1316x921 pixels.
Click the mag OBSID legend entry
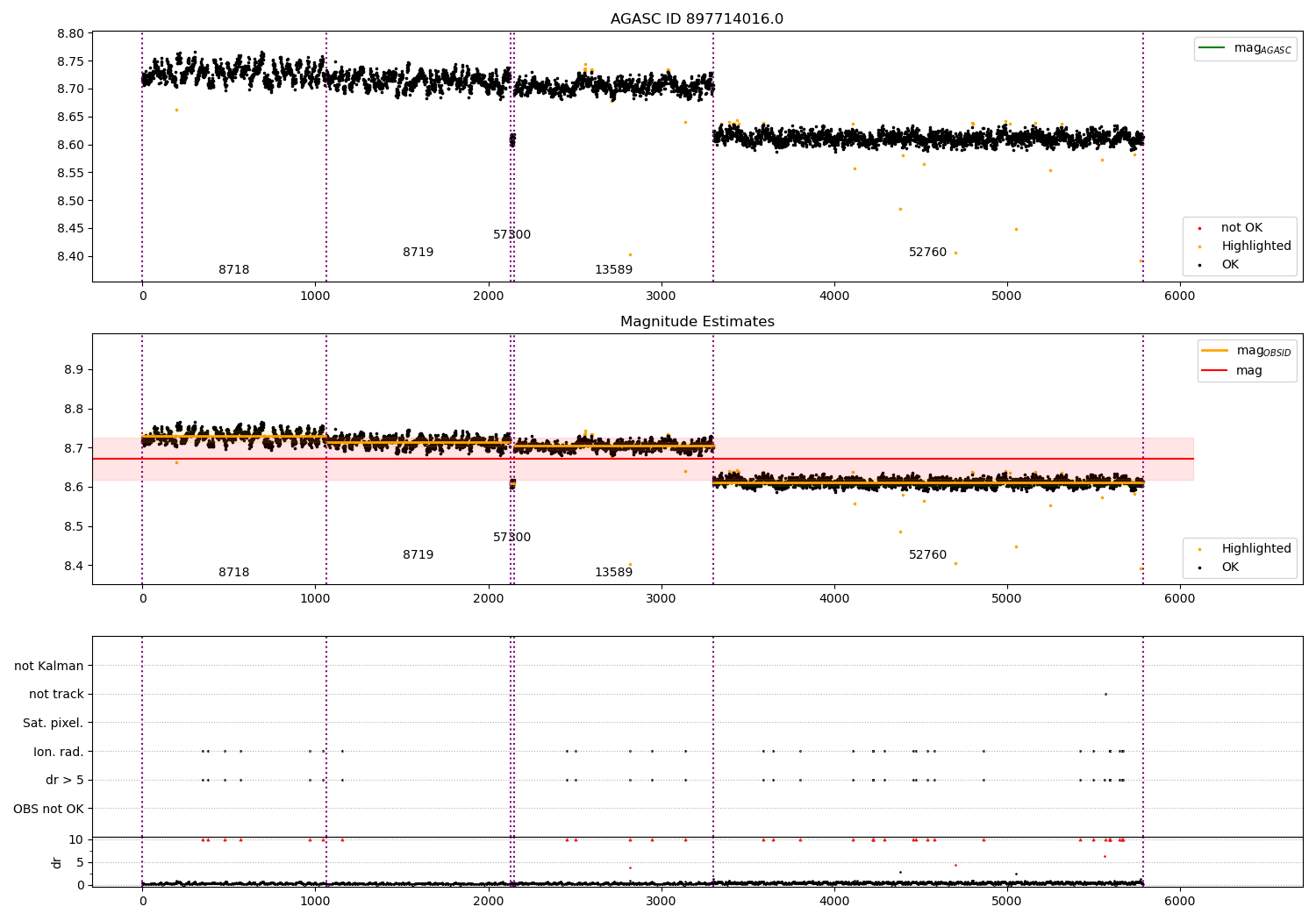coord(1247,351)
